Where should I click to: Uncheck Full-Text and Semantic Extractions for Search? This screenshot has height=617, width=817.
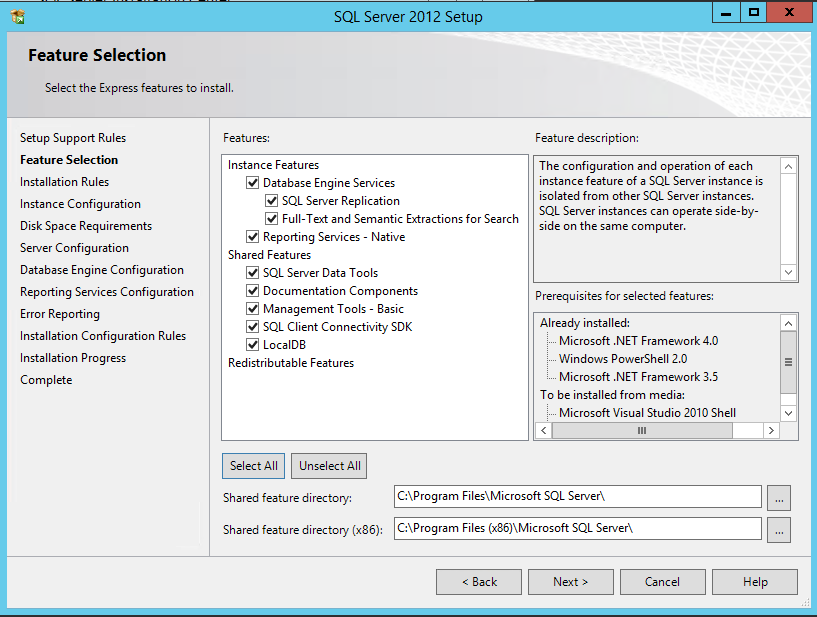point(271,219)
